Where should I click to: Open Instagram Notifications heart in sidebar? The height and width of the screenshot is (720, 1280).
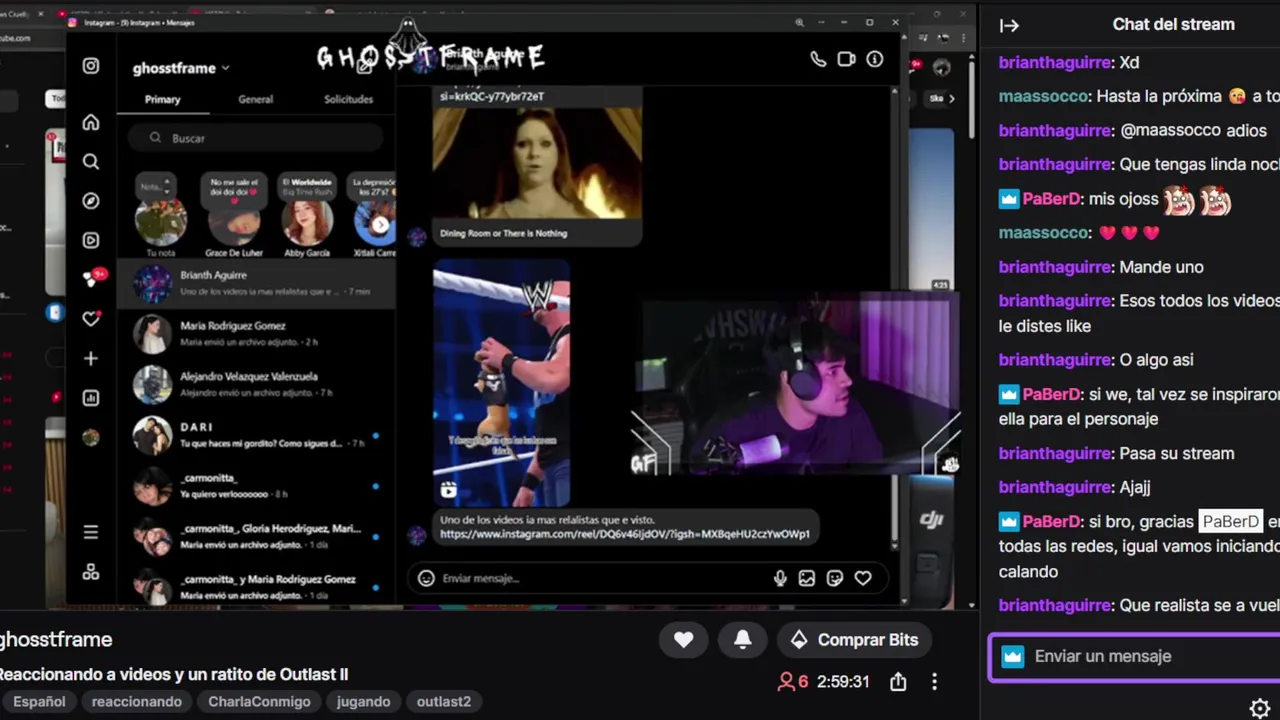91,319
